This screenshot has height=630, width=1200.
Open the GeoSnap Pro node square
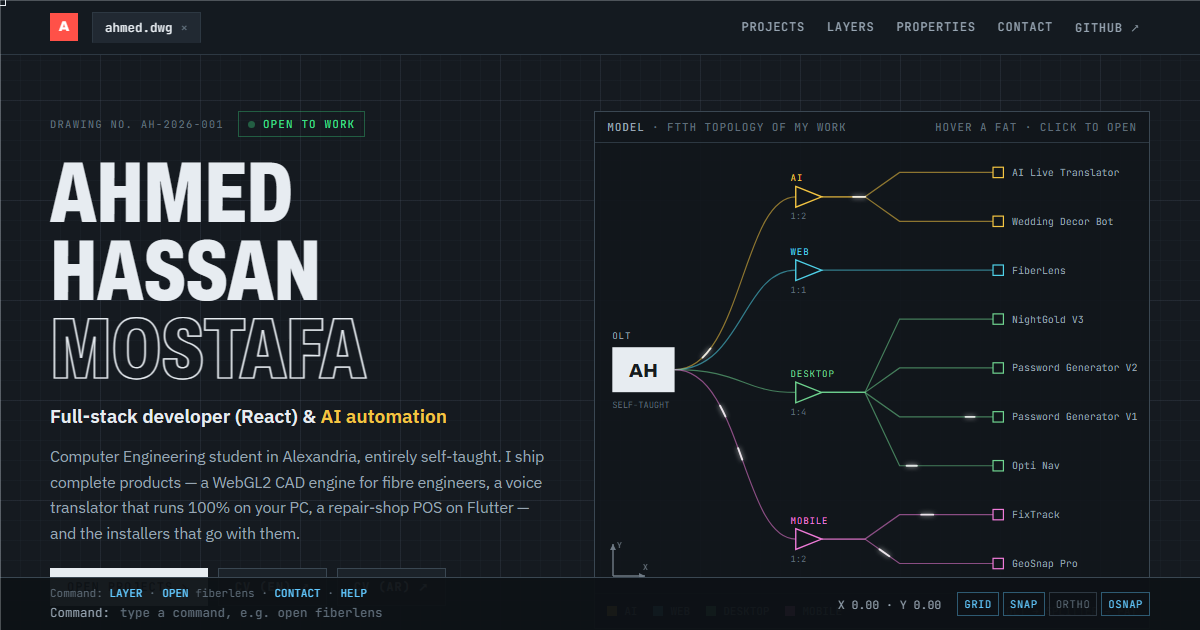coord(998,564)
